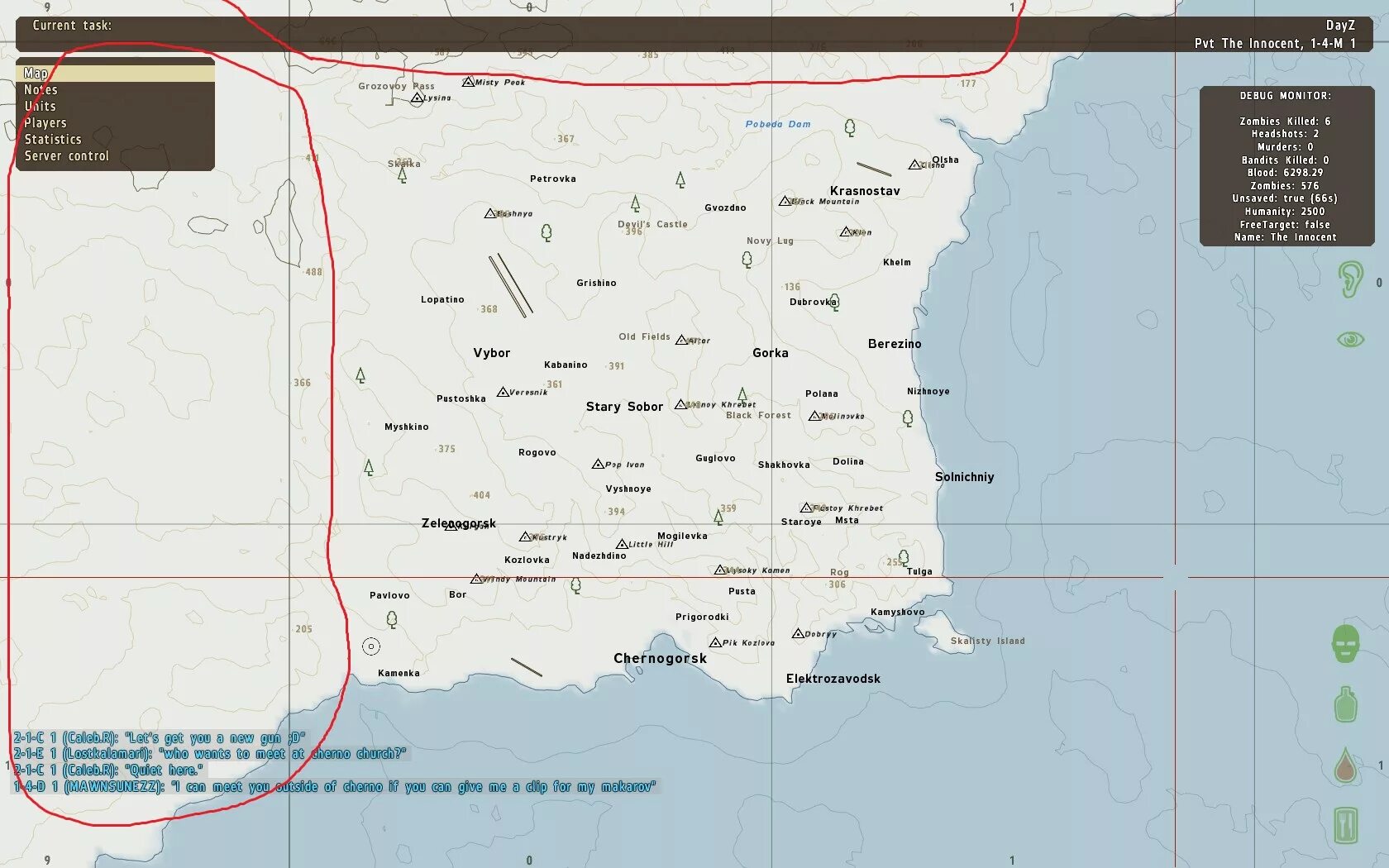
Task: Click the Current task header text
Action: click(72, 26)
